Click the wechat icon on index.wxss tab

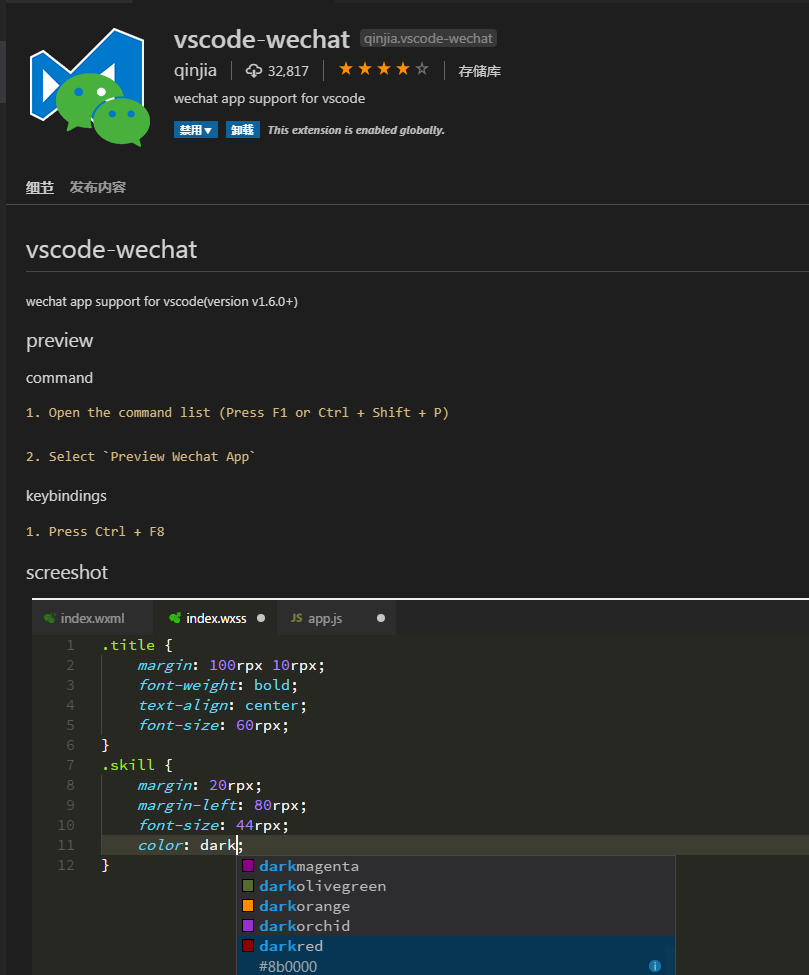coord(175,618)
